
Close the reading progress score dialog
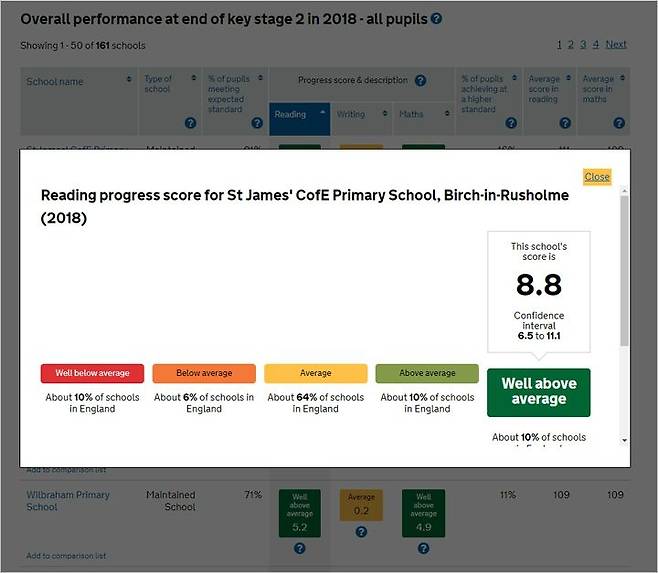[597, 176]
